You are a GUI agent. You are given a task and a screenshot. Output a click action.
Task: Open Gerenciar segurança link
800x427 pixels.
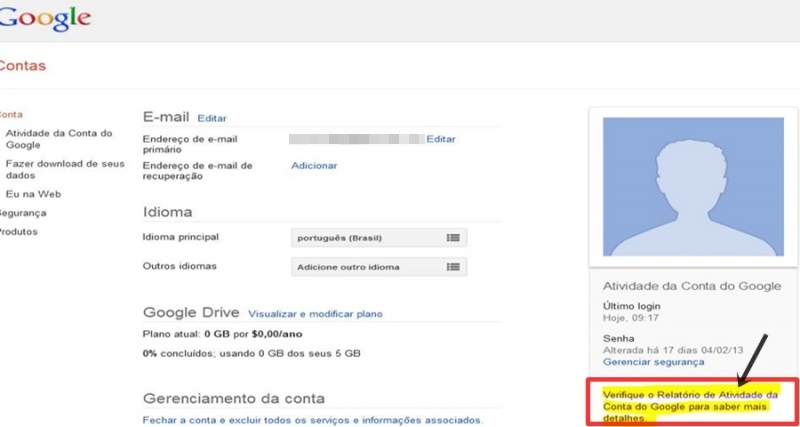click(x=654, y=362)
